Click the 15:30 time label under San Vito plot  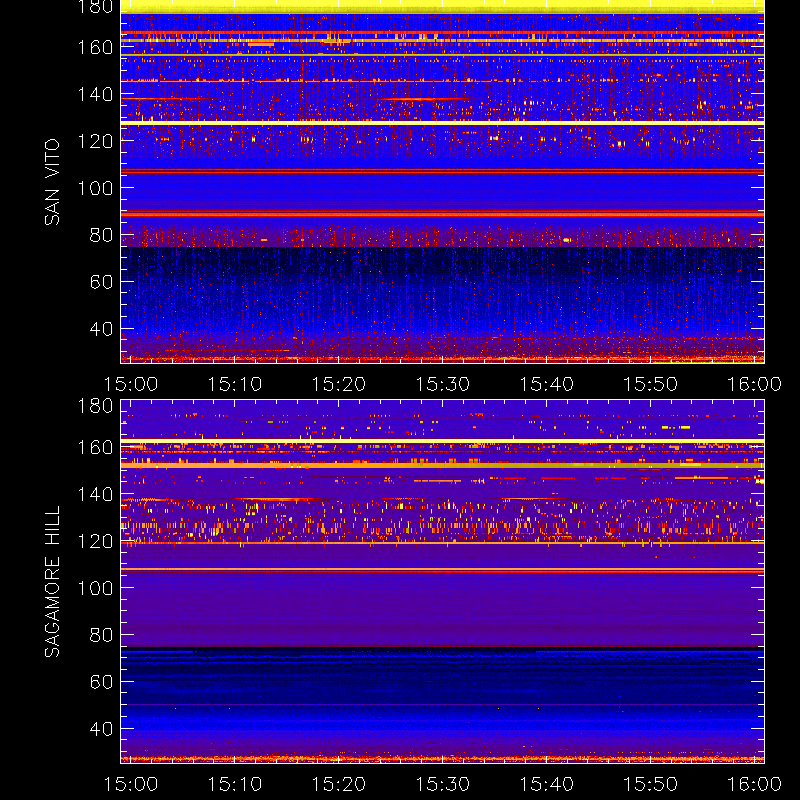point(442,384)
